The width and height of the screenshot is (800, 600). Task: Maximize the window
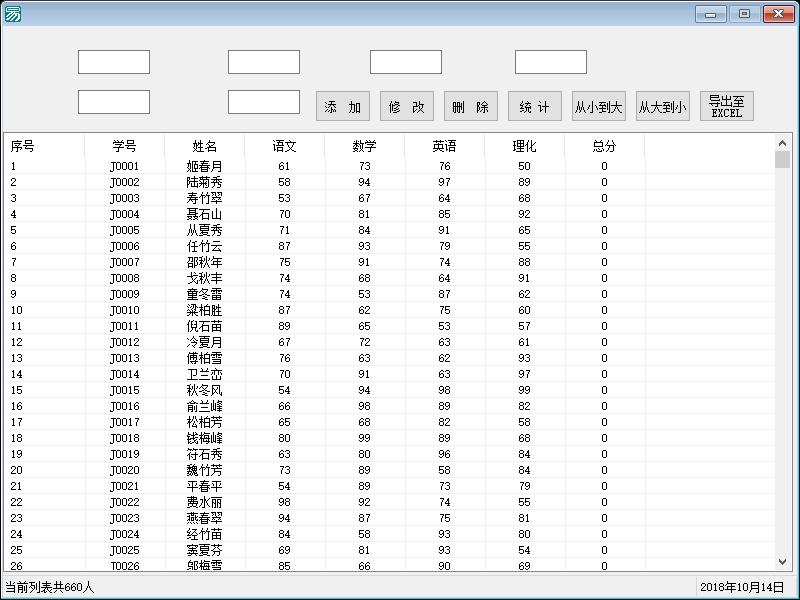pos(744,14)
